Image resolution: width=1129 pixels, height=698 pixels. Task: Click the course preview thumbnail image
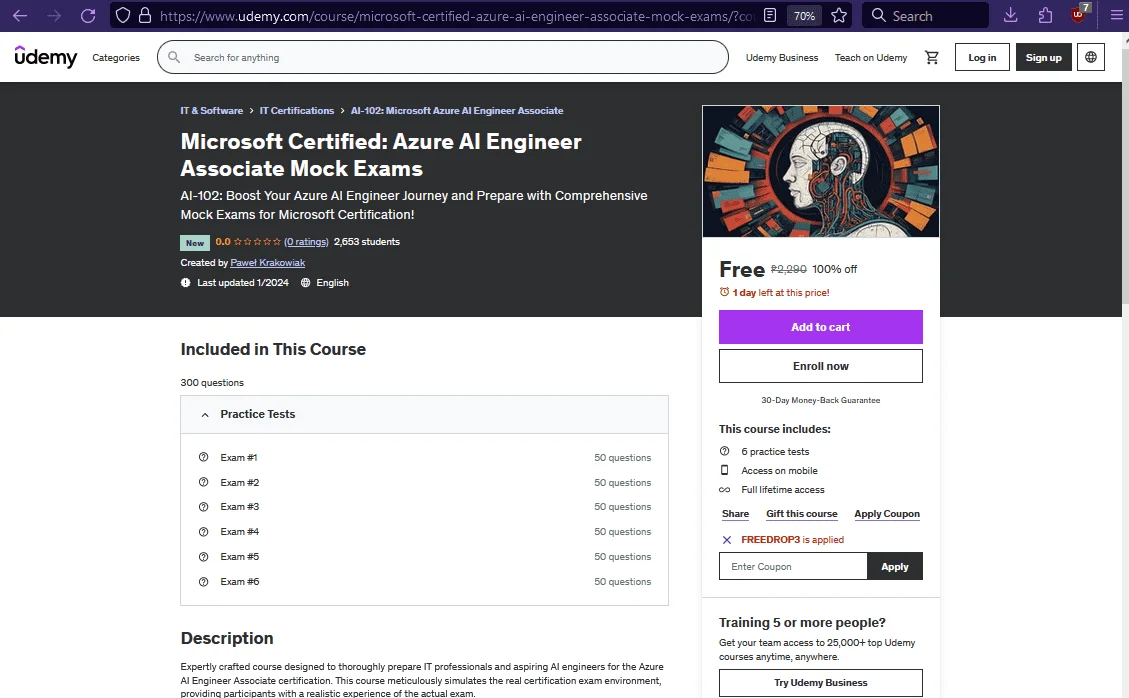point(821,171)
